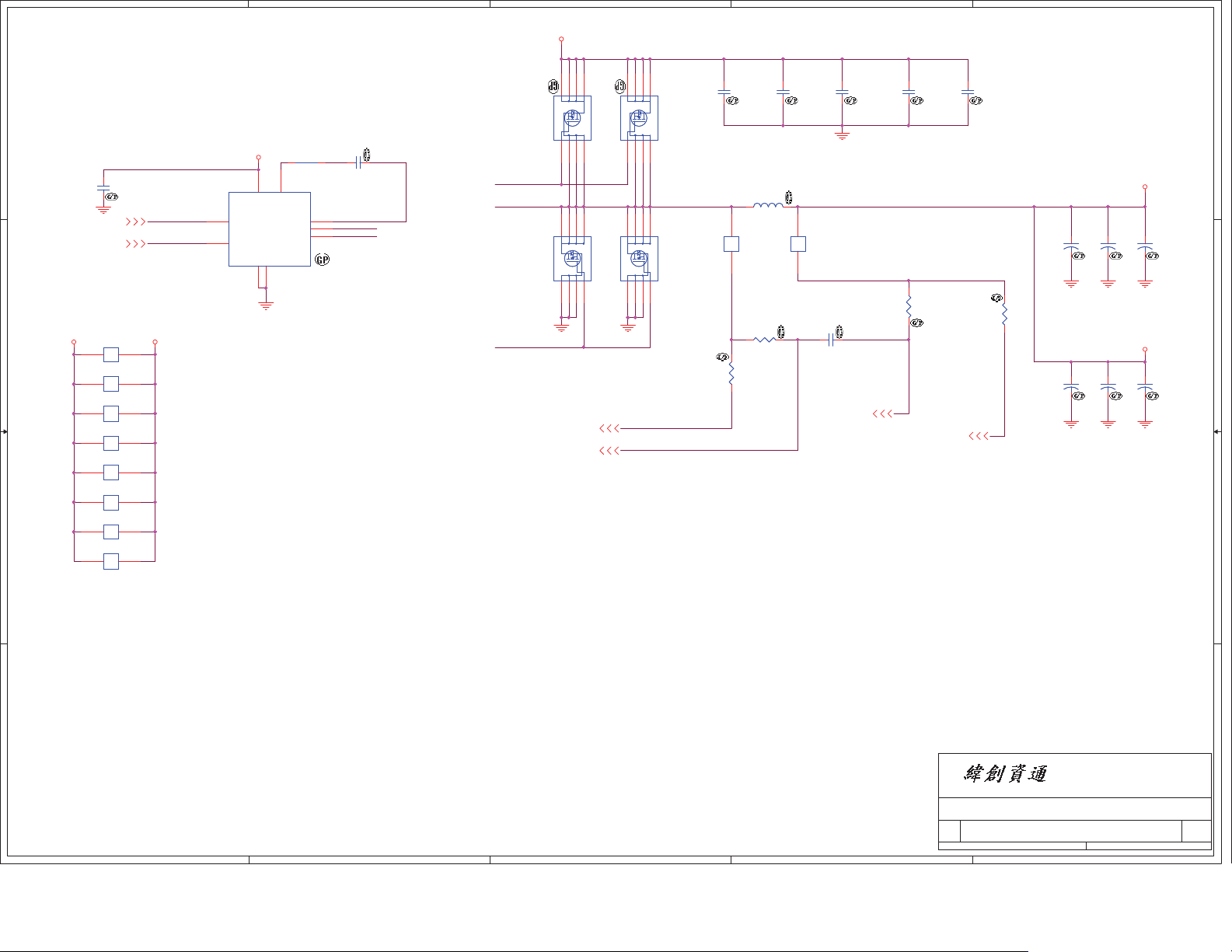Select the ground symbol under the five-capacitor bank

(x=843, y=136)
